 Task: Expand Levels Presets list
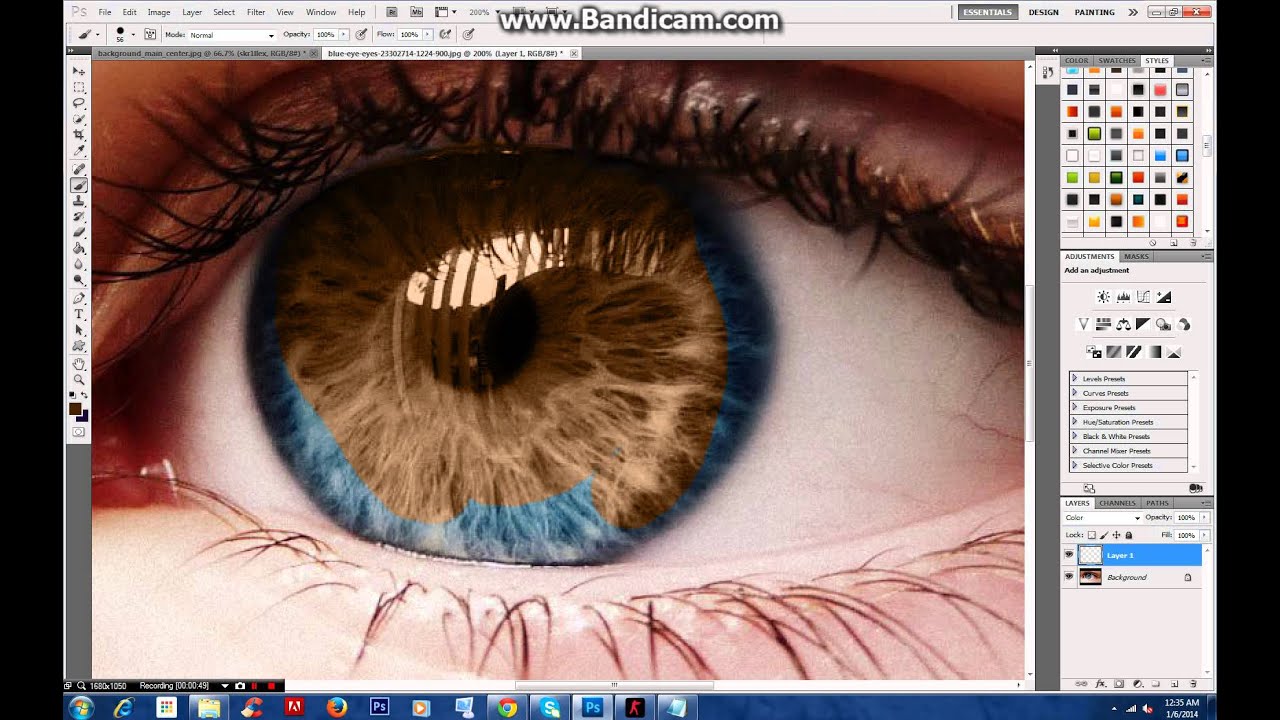pos(1075,379)
